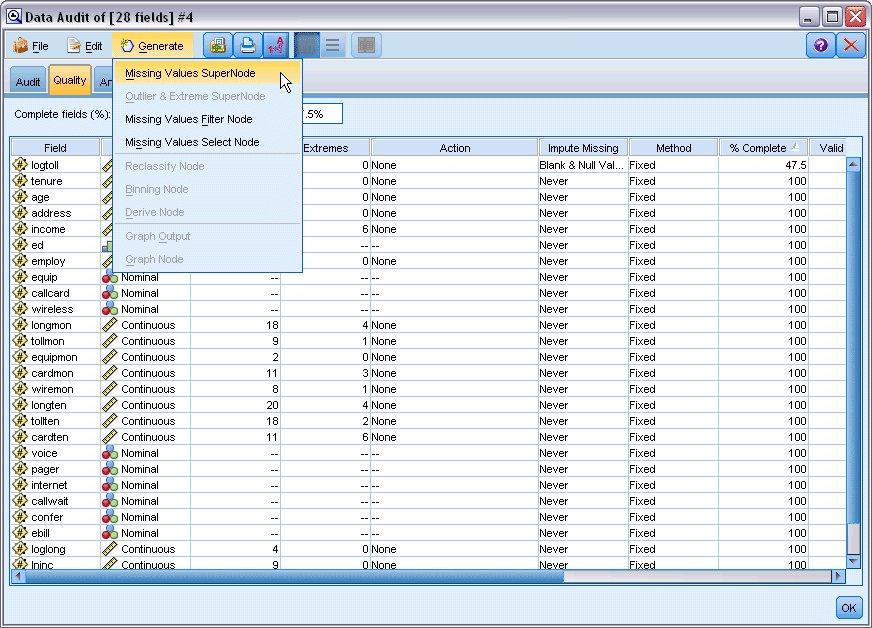Select the equipmon field name
The width and height of the screenshot is (872, 628).
[x=54, y=357]
